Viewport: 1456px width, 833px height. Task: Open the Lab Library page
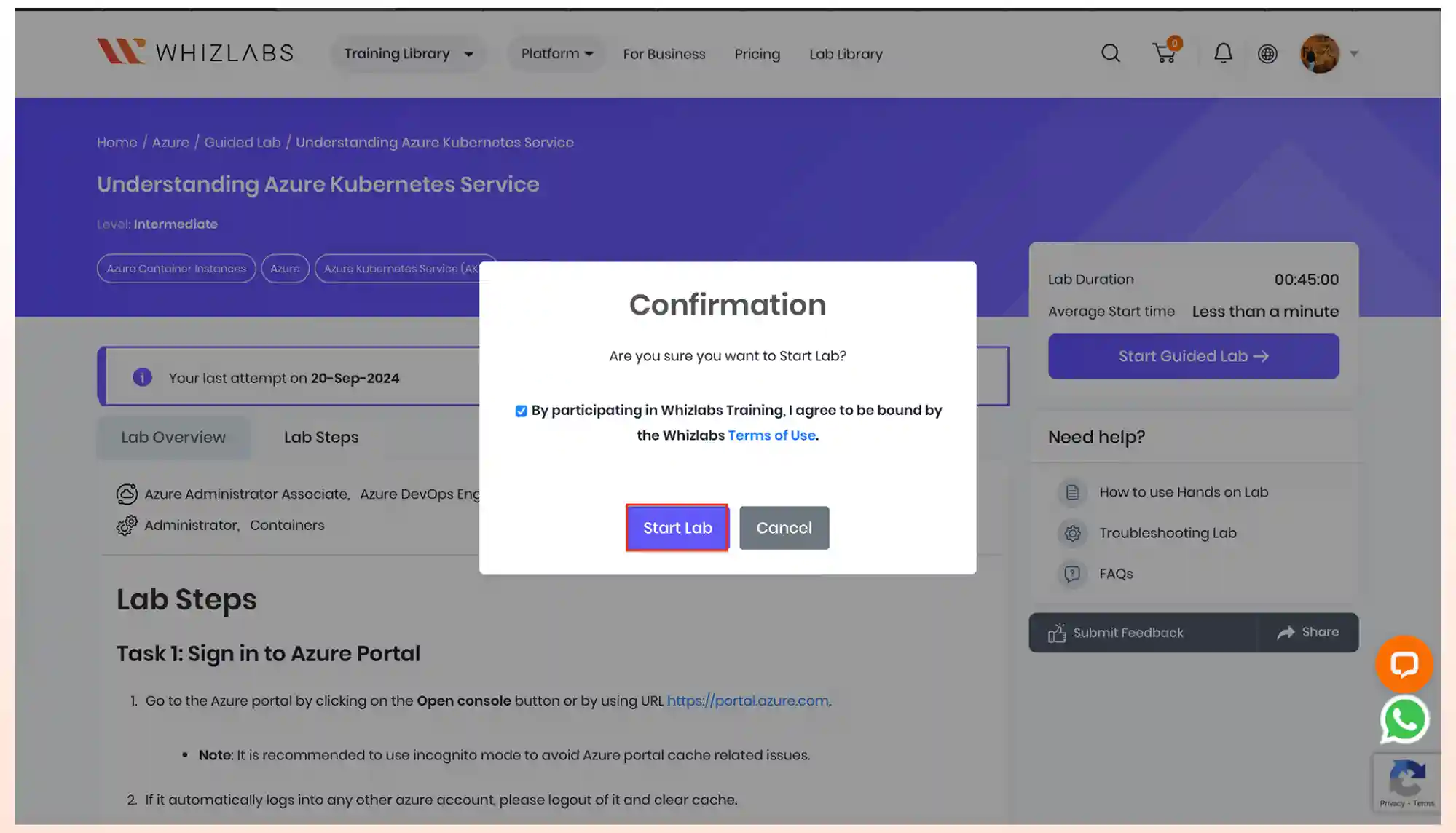846,54
